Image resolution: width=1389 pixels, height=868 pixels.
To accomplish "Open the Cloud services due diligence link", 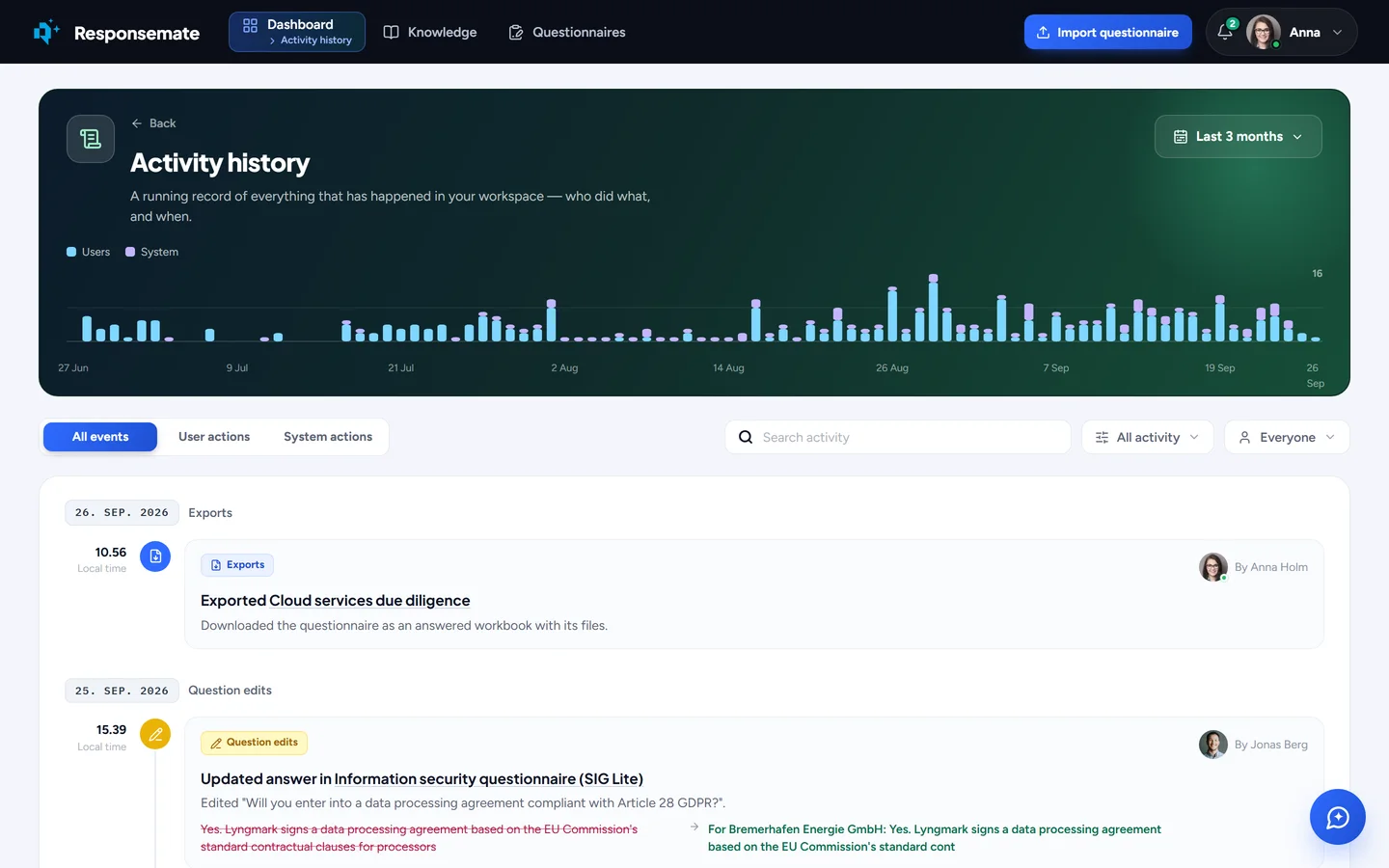I will (x=369, y=600).
